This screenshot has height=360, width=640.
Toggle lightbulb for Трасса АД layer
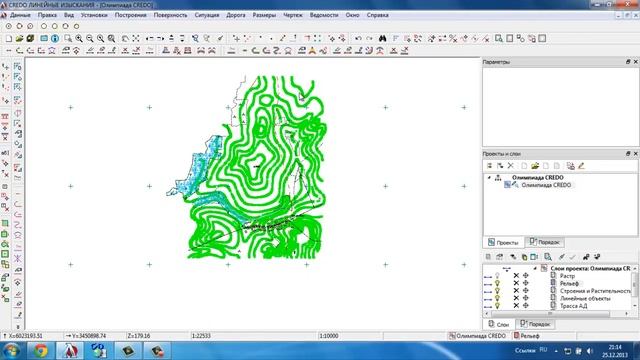[x=497, y=305]
